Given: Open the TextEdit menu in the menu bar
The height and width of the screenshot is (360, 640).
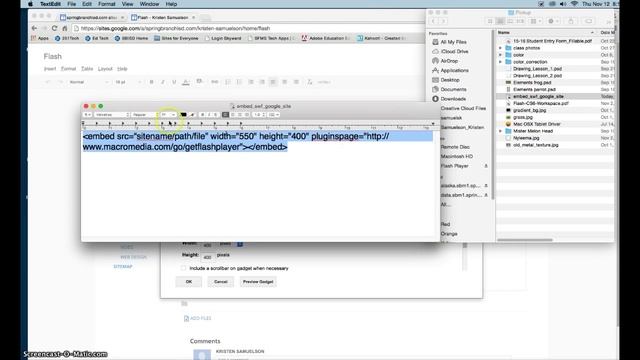Looking at the screenshot, I should (x=51, y=4).
